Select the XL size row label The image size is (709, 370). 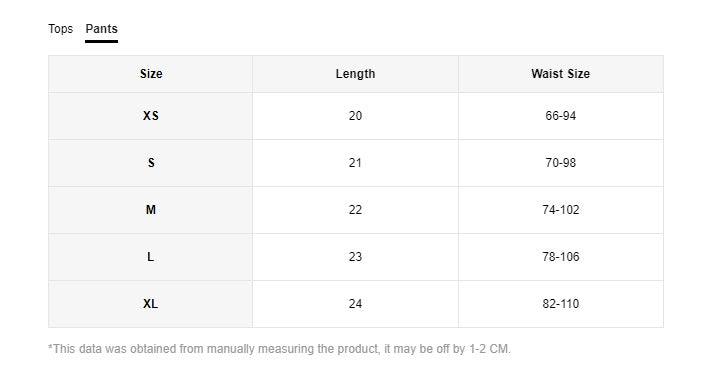(151, 304)
